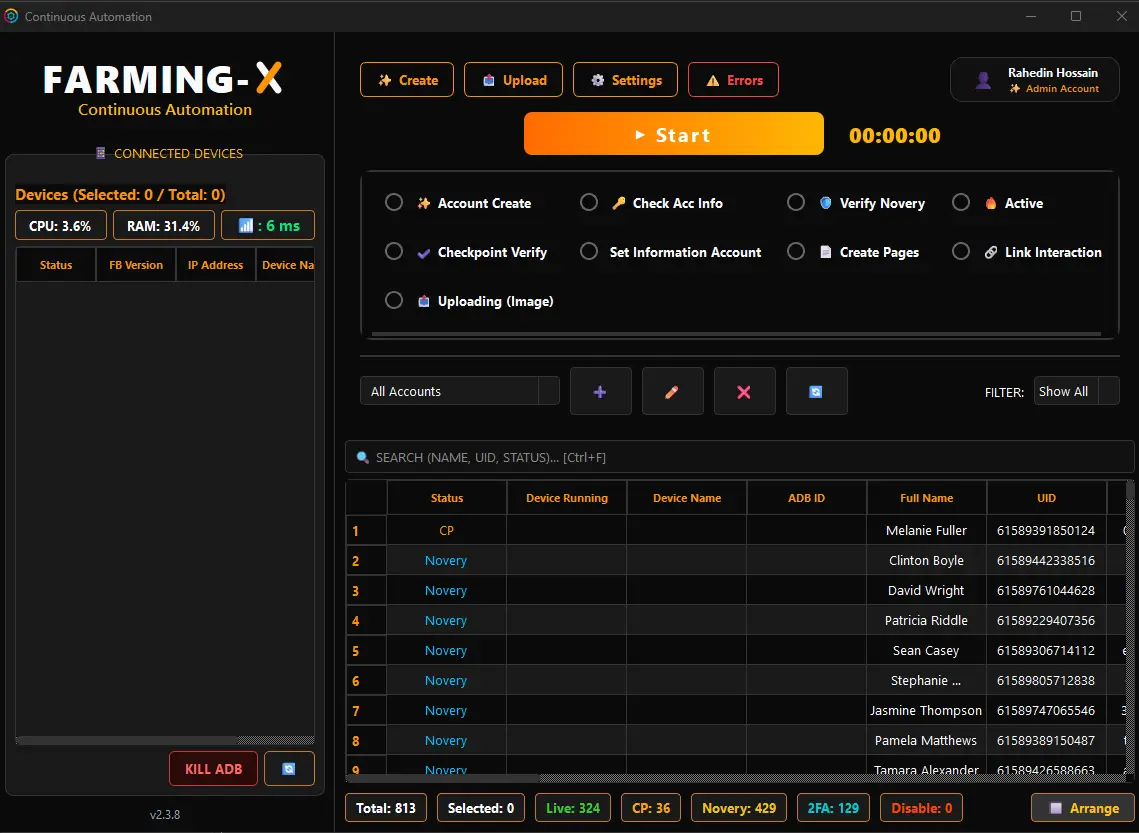Click the UID column header
The image size is (1139, 833).
click(x=1046, y=498)
